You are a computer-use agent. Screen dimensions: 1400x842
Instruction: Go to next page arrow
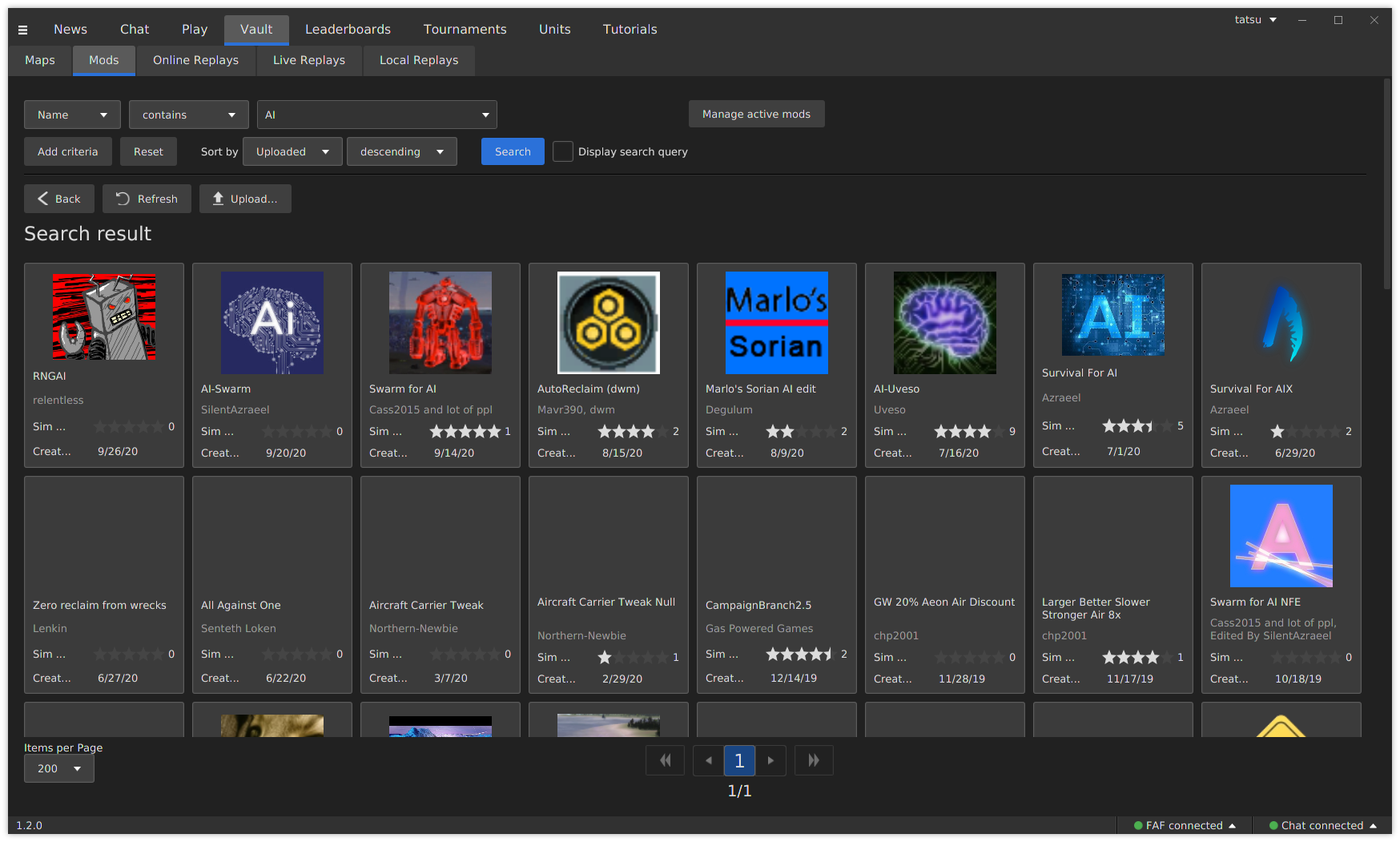coord(770,760)
